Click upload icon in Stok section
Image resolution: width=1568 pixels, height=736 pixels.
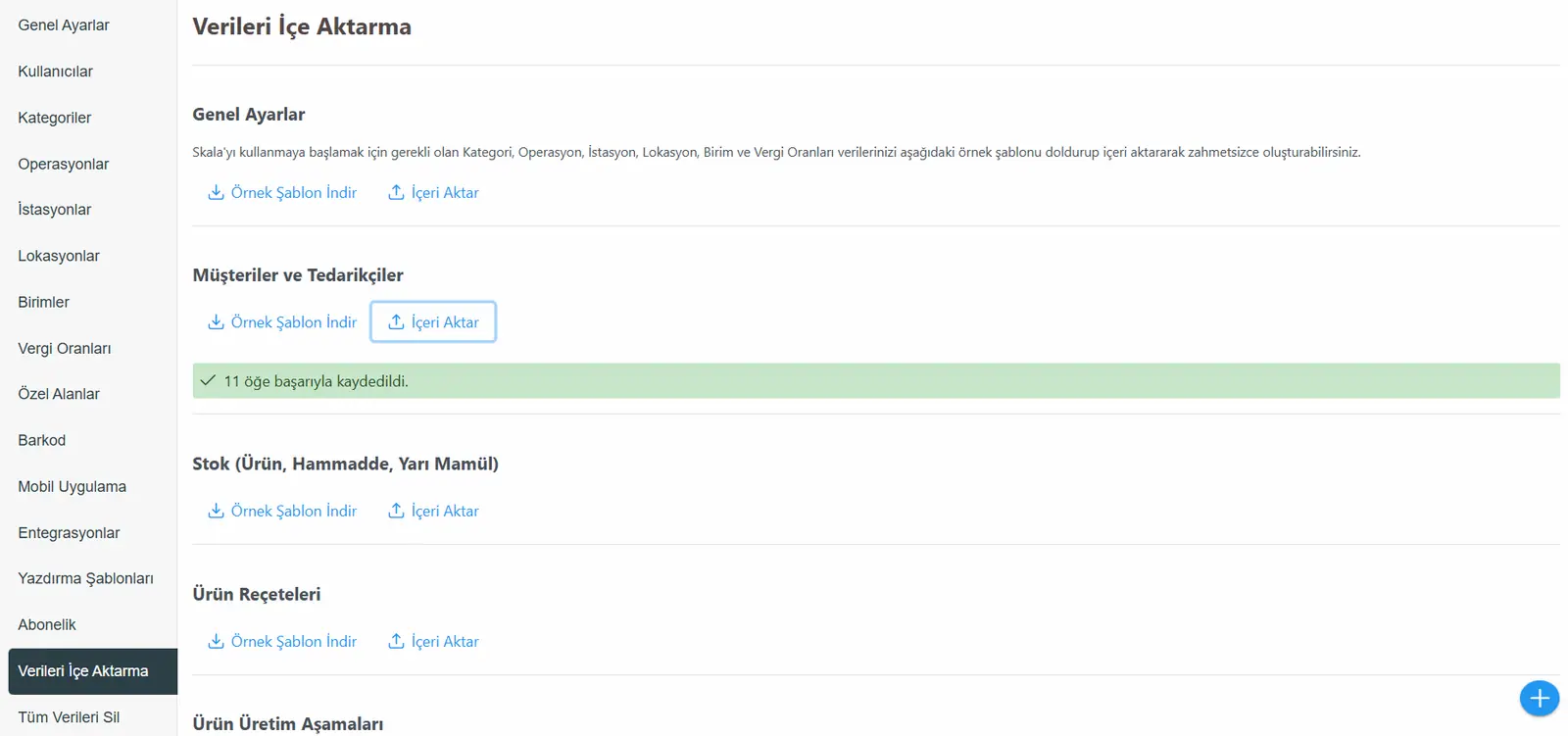tap(396, 511)
